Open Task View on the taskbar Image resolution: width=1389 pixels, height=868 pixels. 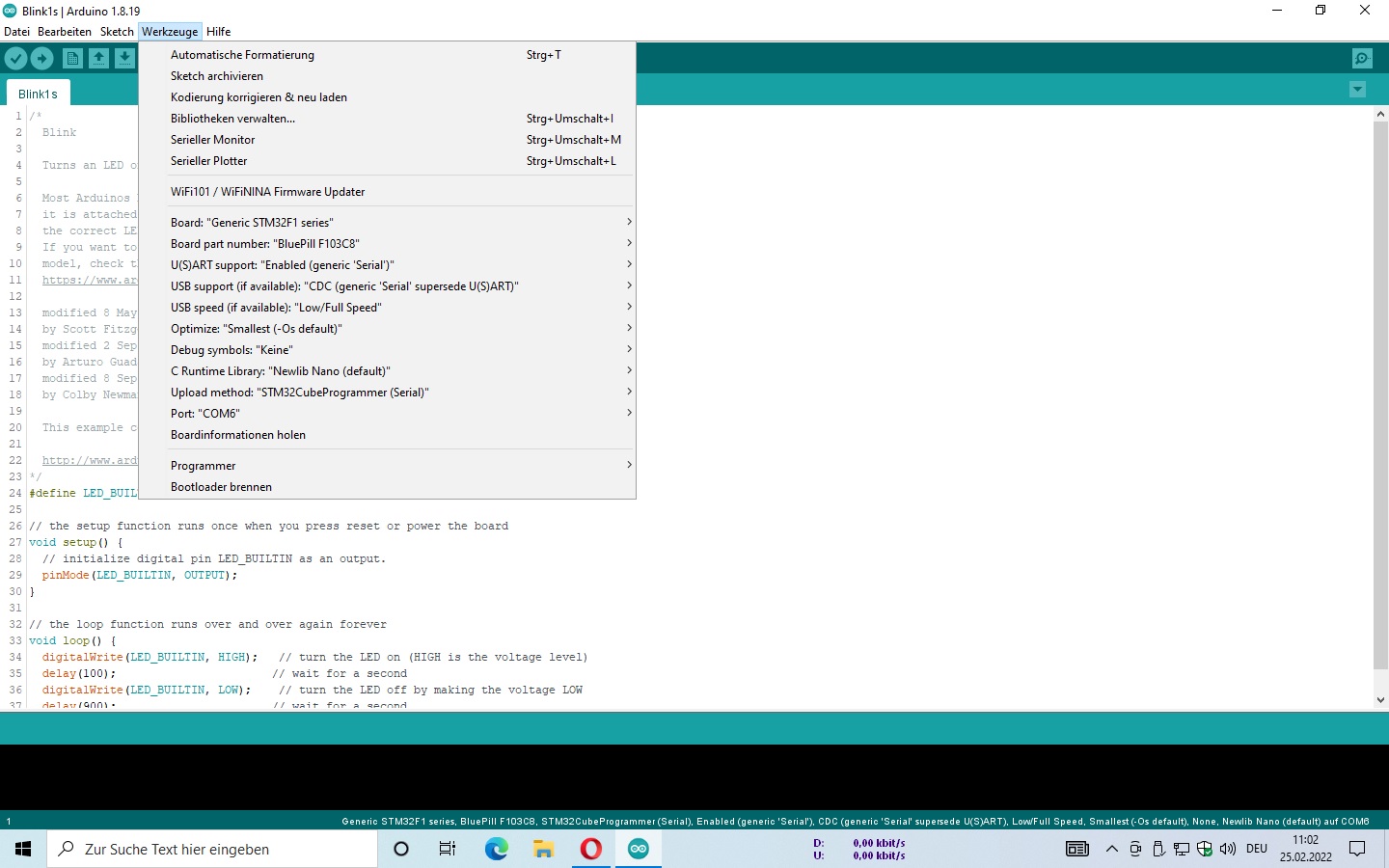[448, 849]
